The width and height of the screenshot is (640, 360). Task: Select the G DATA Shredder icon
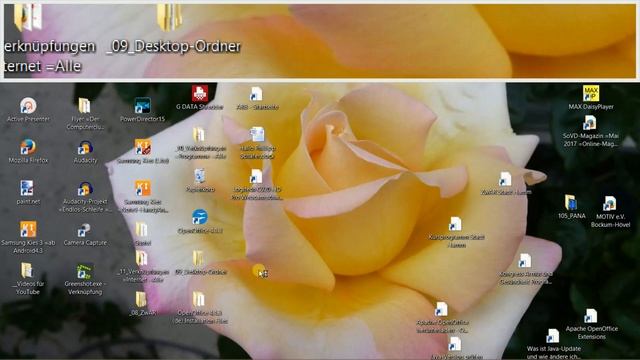200,94
